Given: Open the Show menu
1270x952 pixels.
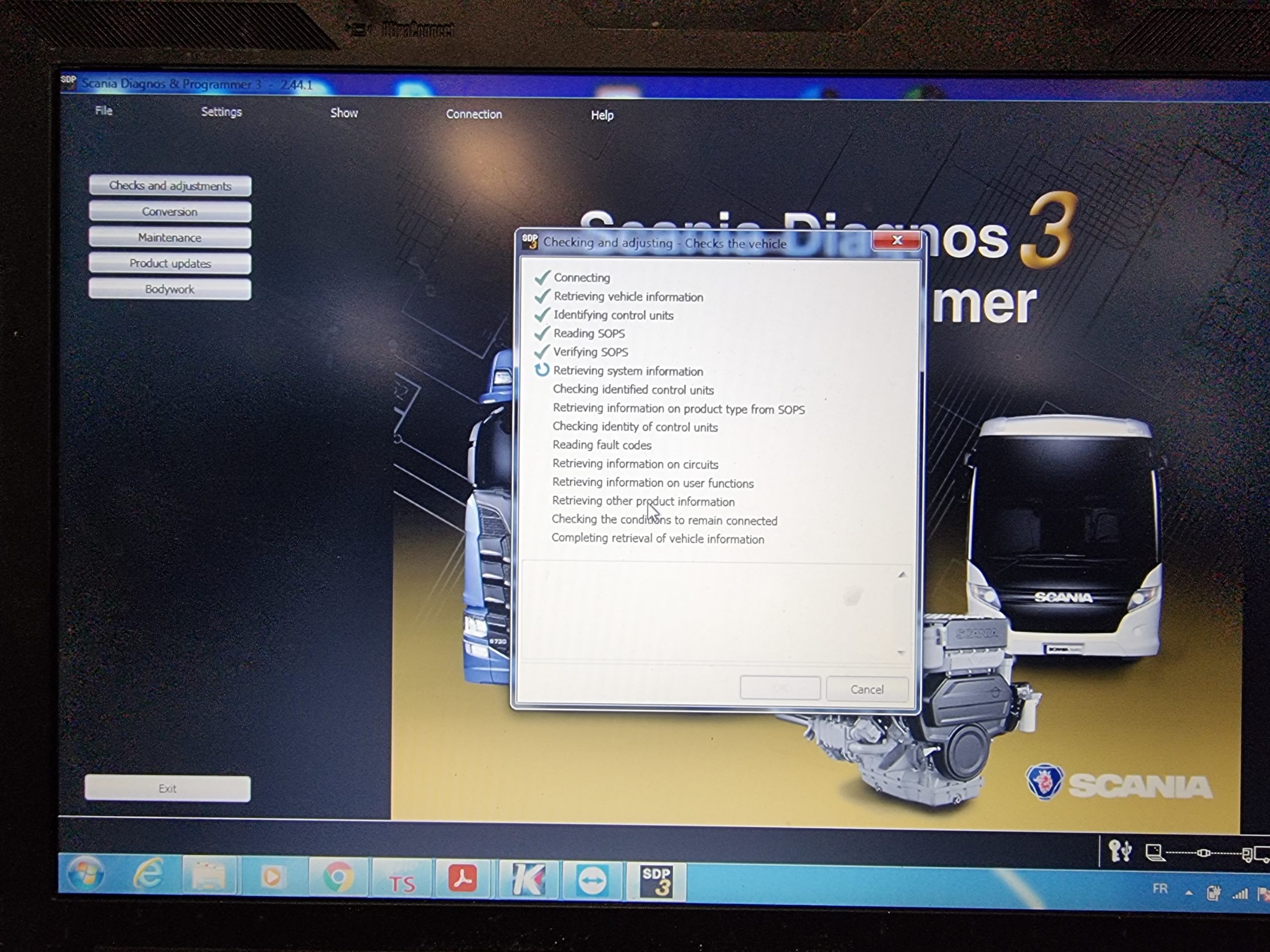Looking at the screenshot, I should point(344,113).
